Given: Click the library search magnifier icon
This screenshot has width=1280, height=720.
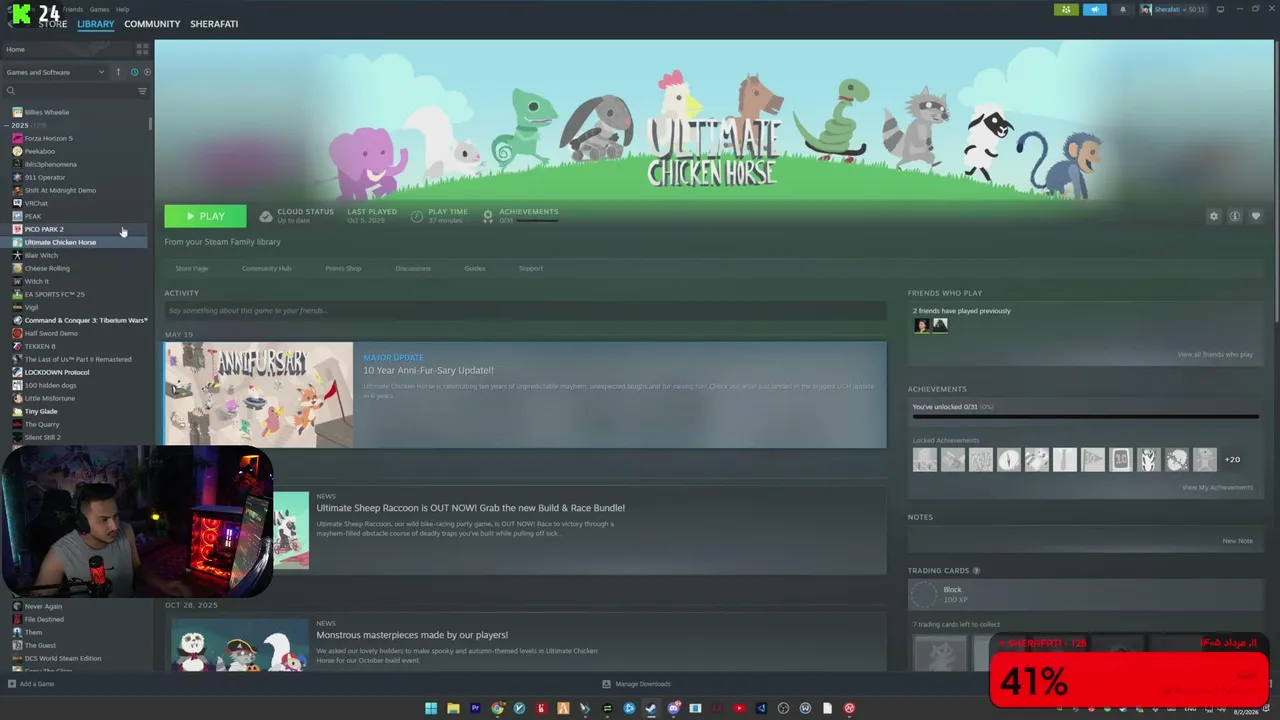Looking at the screenshot, I should pos(11,91).
